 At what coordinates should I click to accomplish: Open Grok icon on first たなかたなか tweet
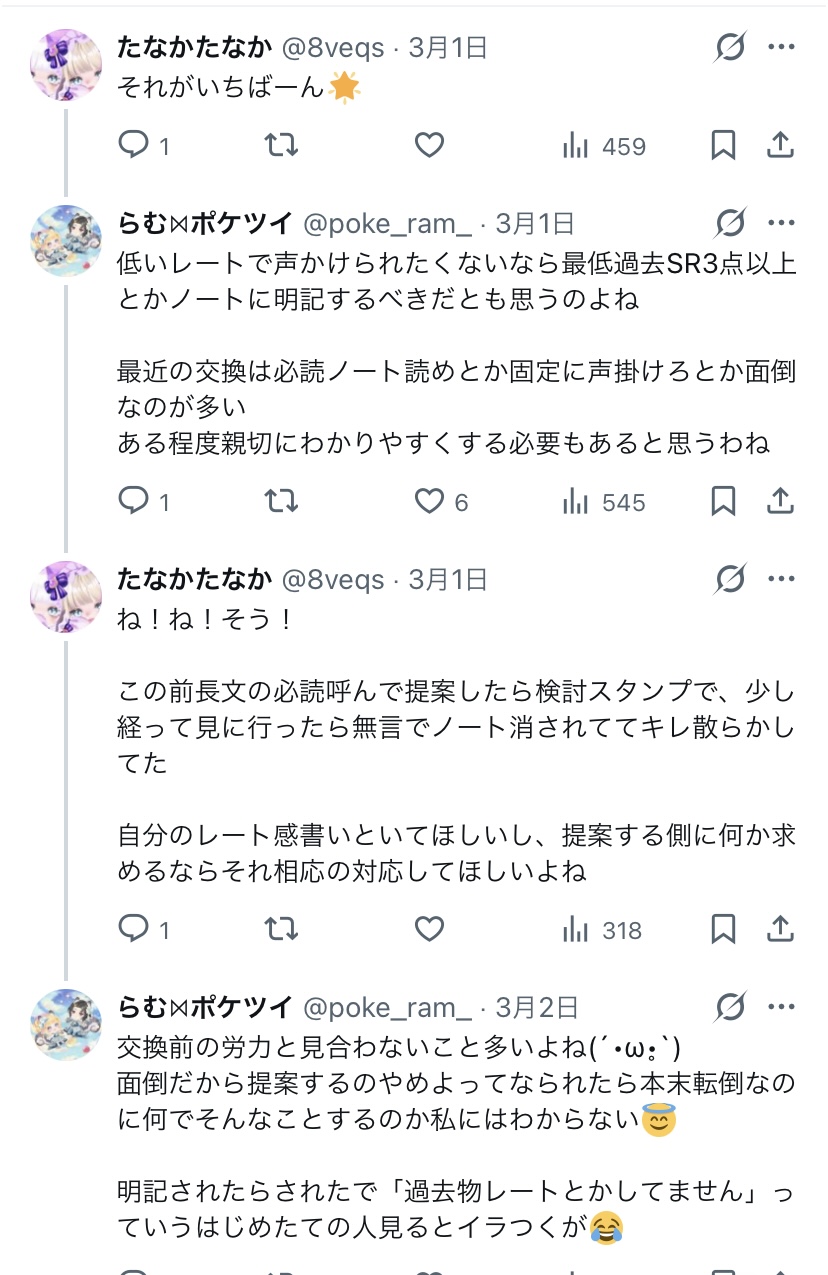731,46
